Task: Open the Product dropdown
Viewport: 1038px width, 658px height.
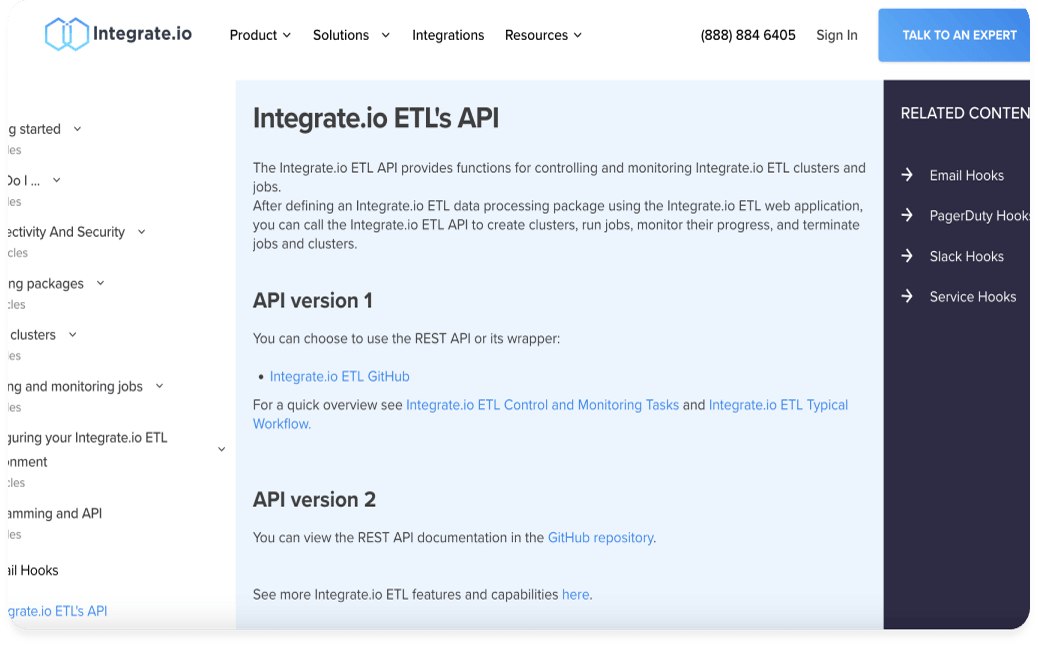Action: 260,35
